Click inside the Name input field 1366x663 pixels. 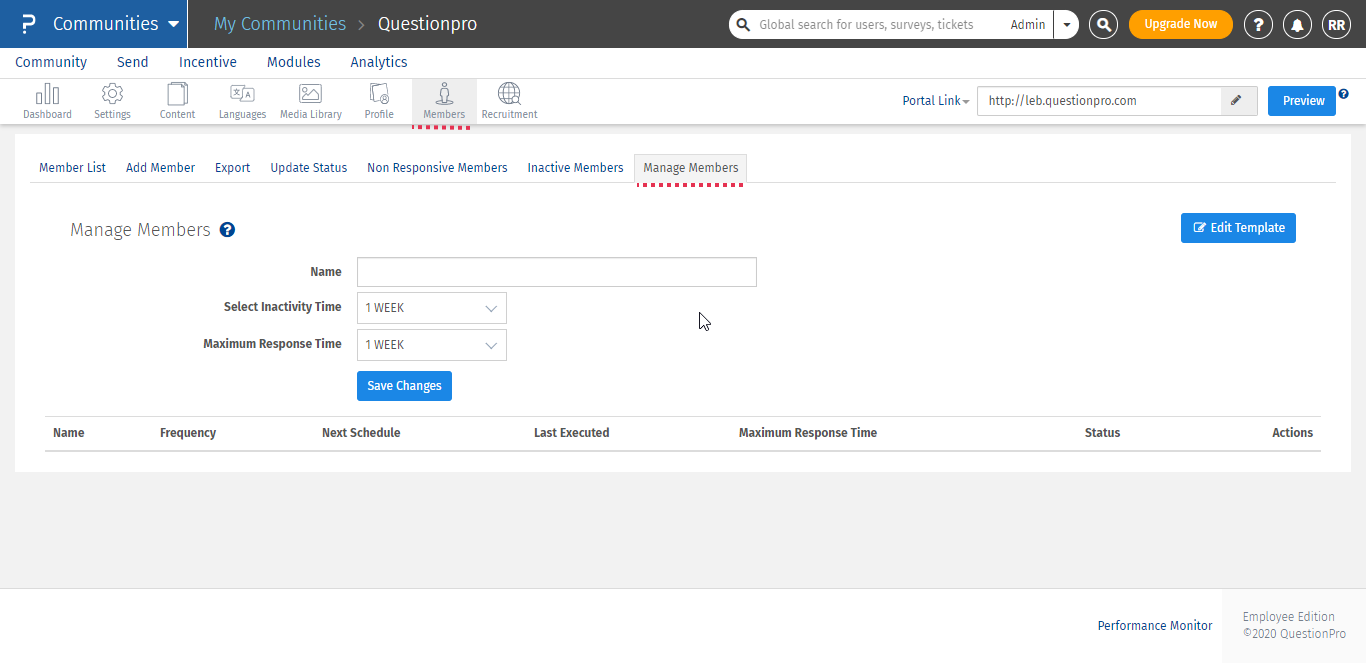tap(556, 271)
